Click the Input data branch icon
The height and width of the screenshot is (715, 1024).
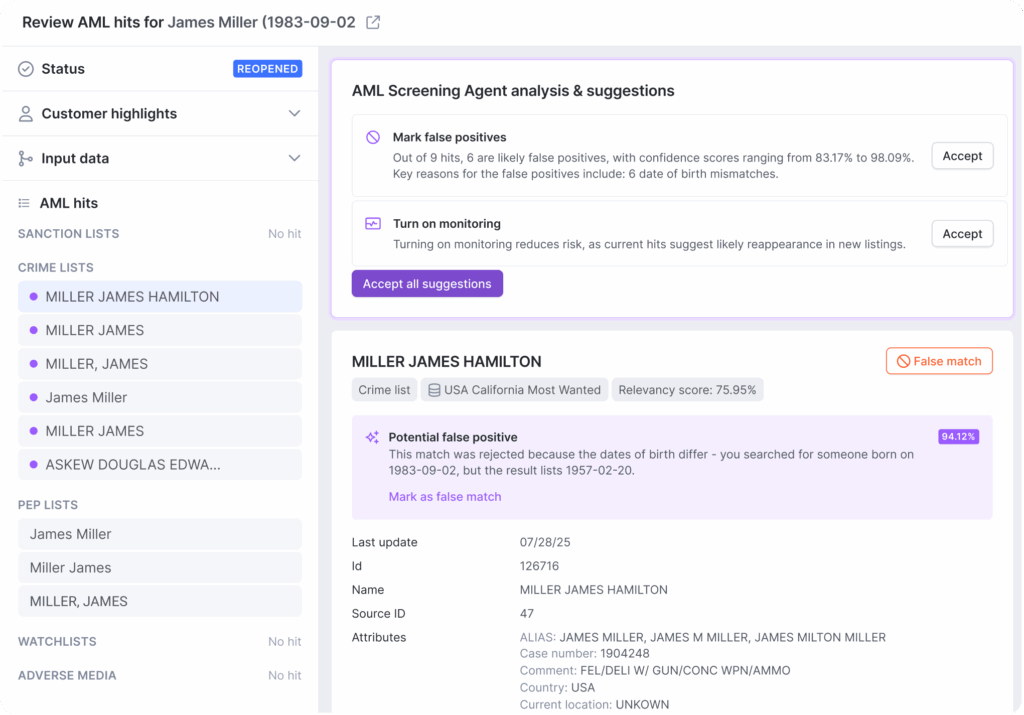[x=26, y=159]
